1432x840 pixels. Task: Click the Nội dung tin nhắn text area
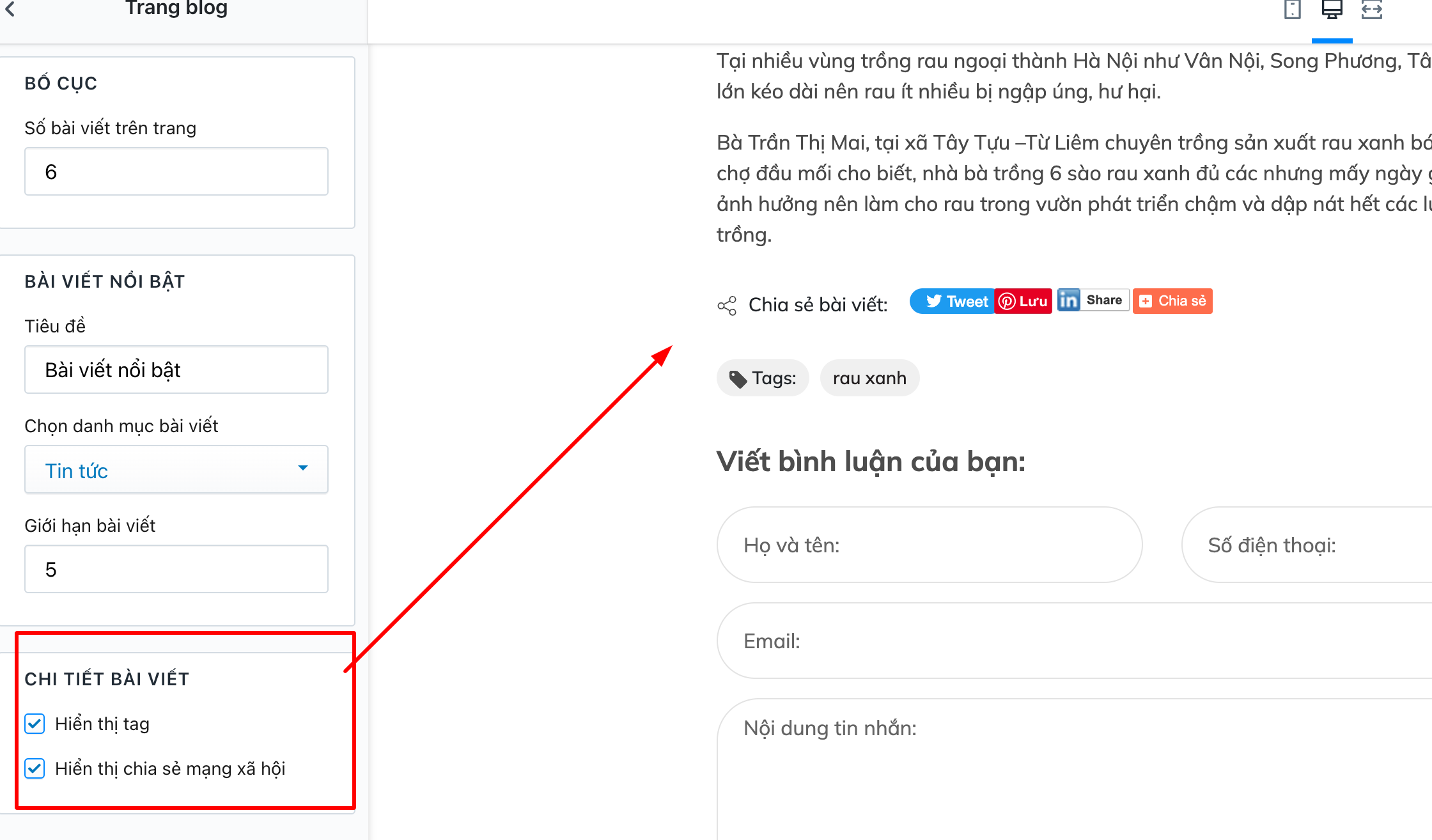click(x=1075, y=769)
